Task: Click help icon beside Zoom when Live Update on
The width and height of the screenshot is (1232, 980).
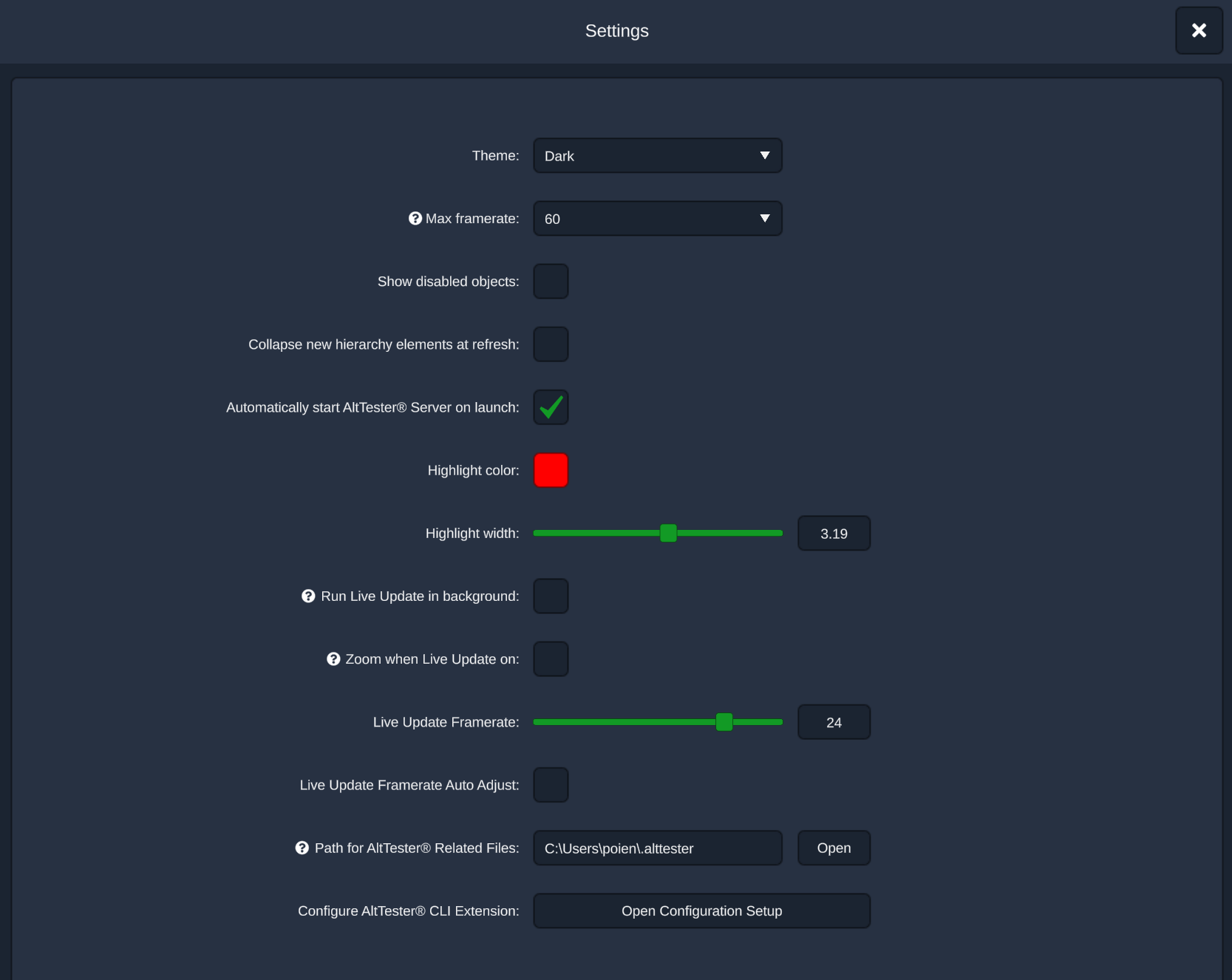Action: pyautogui.click(x=333, y=659)
